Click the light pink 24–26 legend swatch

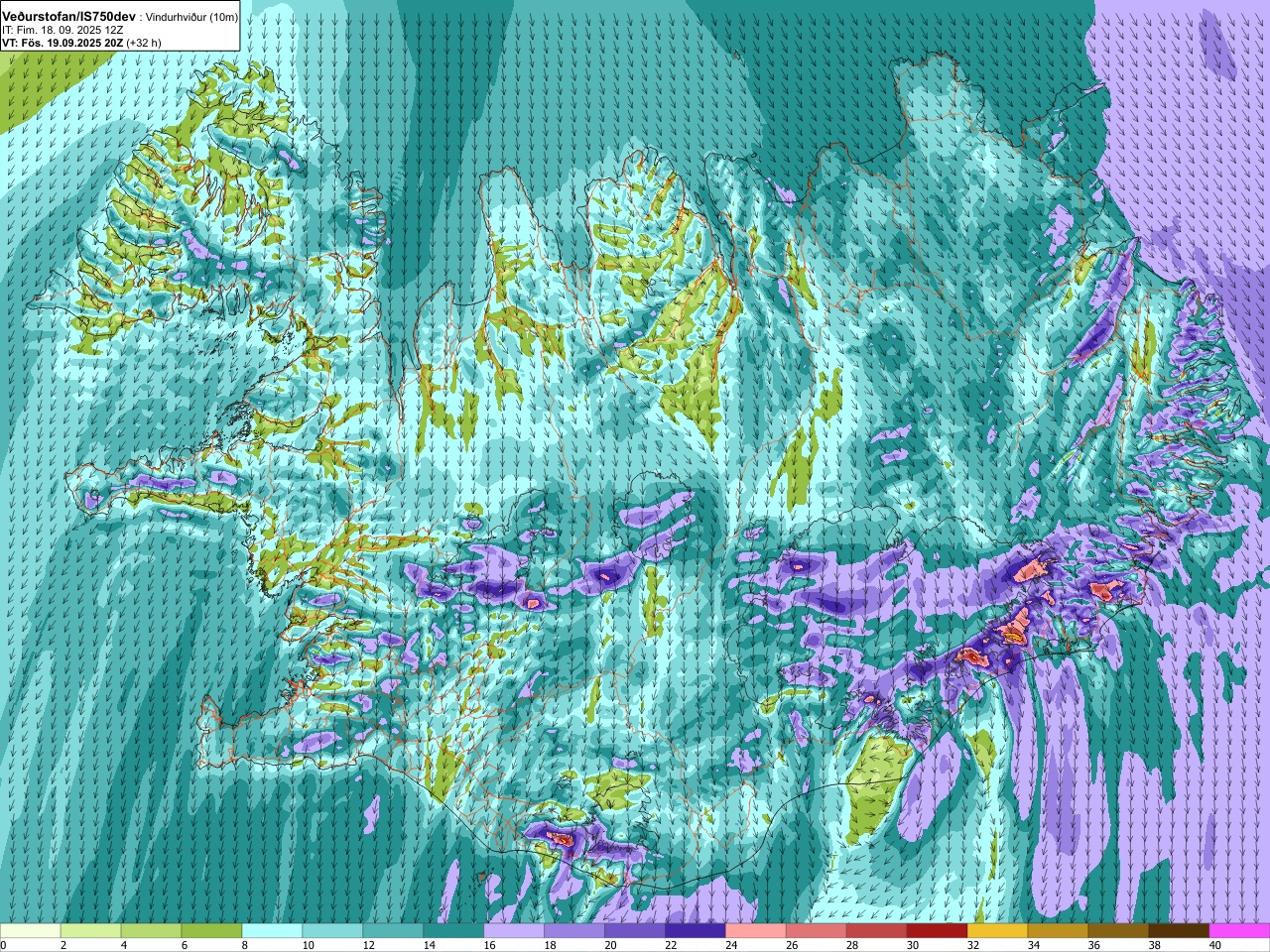[x=757, y=931]
